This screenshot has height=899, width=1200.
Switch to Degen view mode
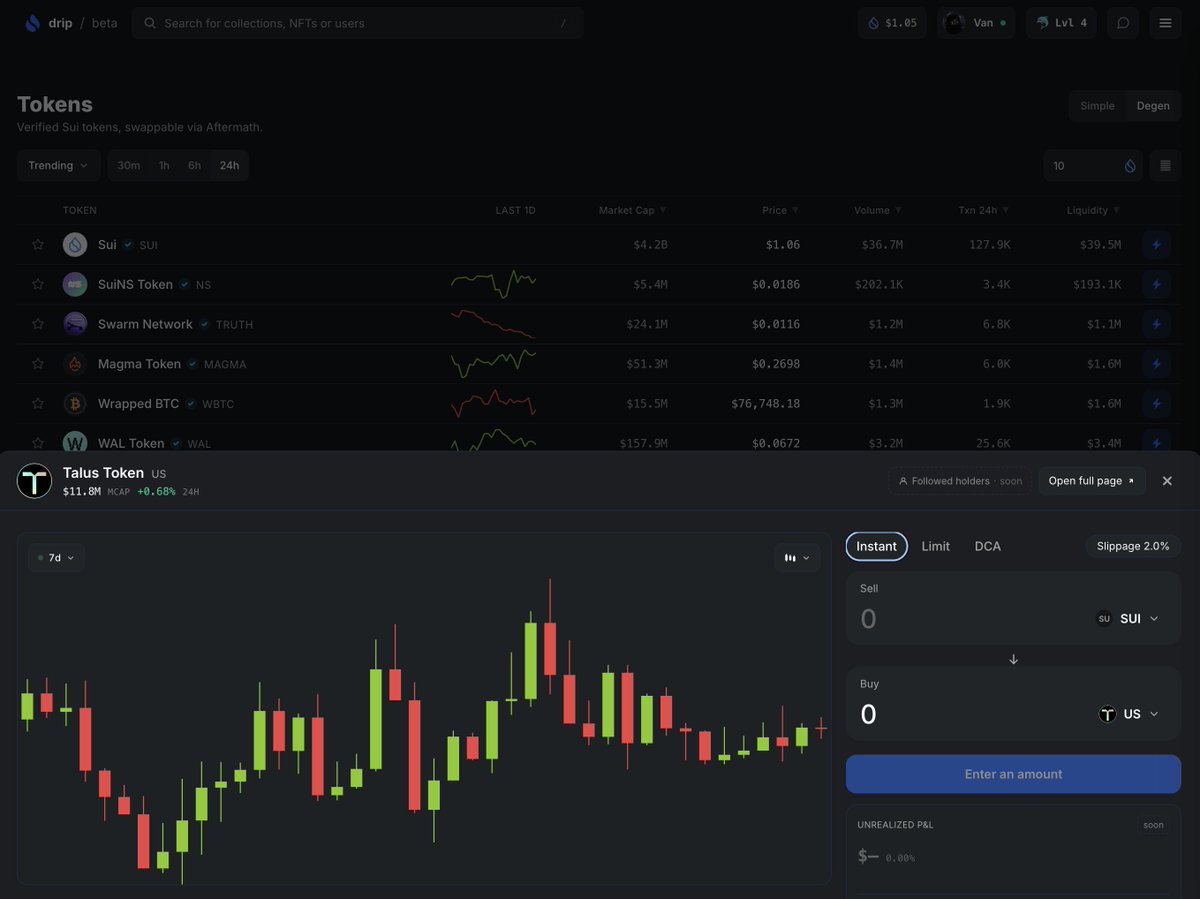coord(1153,106)
